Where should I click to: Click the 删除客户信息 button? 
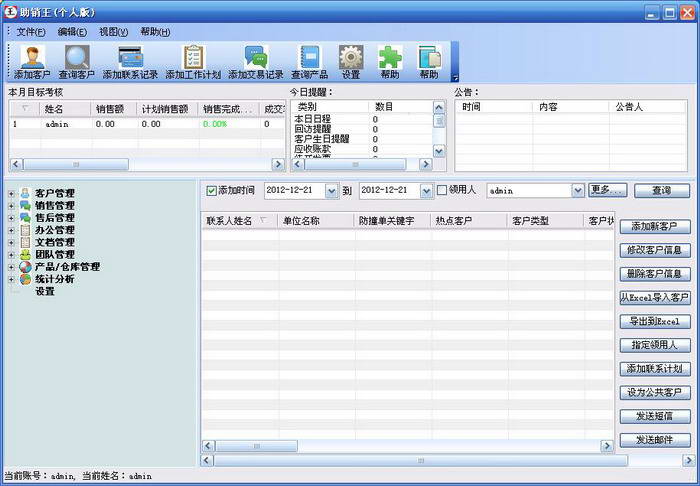[655, 274]
